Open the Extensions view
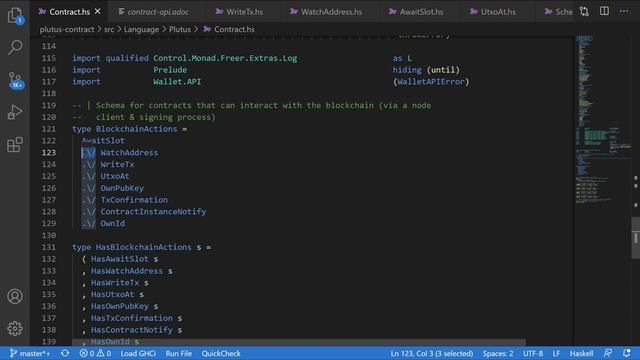Viewport: 640px width, 360px height. (x=15, y=144)
